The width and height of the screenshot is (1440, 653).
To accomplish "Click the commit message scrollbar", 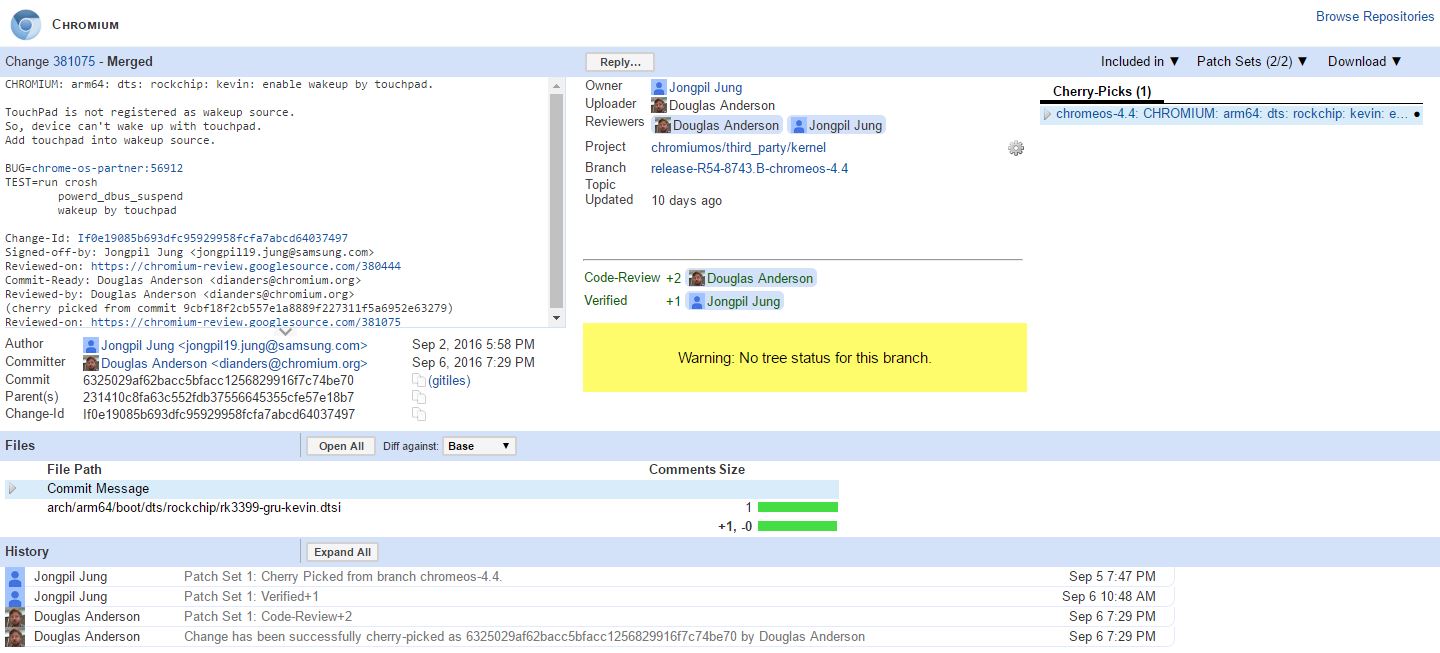I will pos(557,201).
